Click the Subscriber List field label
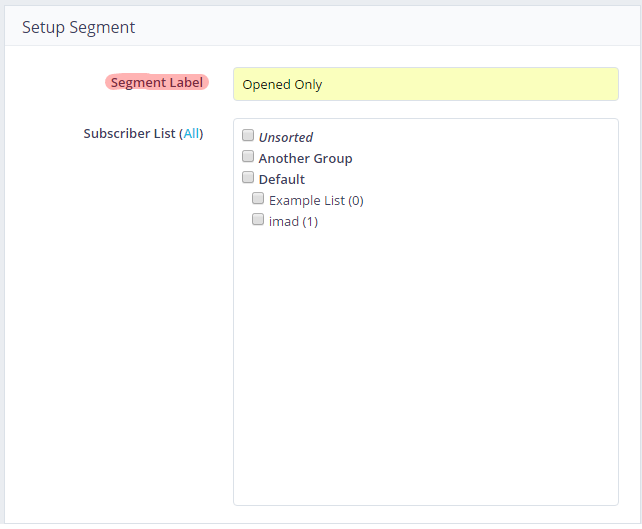 (x=129, y=133)
